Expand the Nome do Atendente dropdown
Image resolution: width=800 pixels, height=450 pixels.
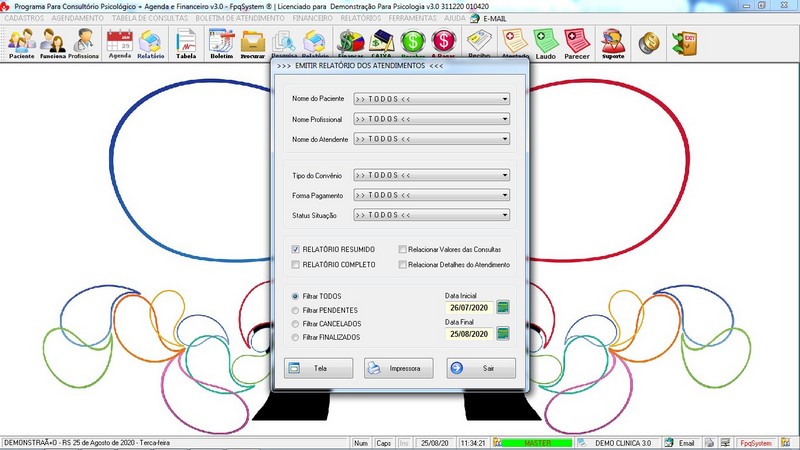tap(432, 139)
